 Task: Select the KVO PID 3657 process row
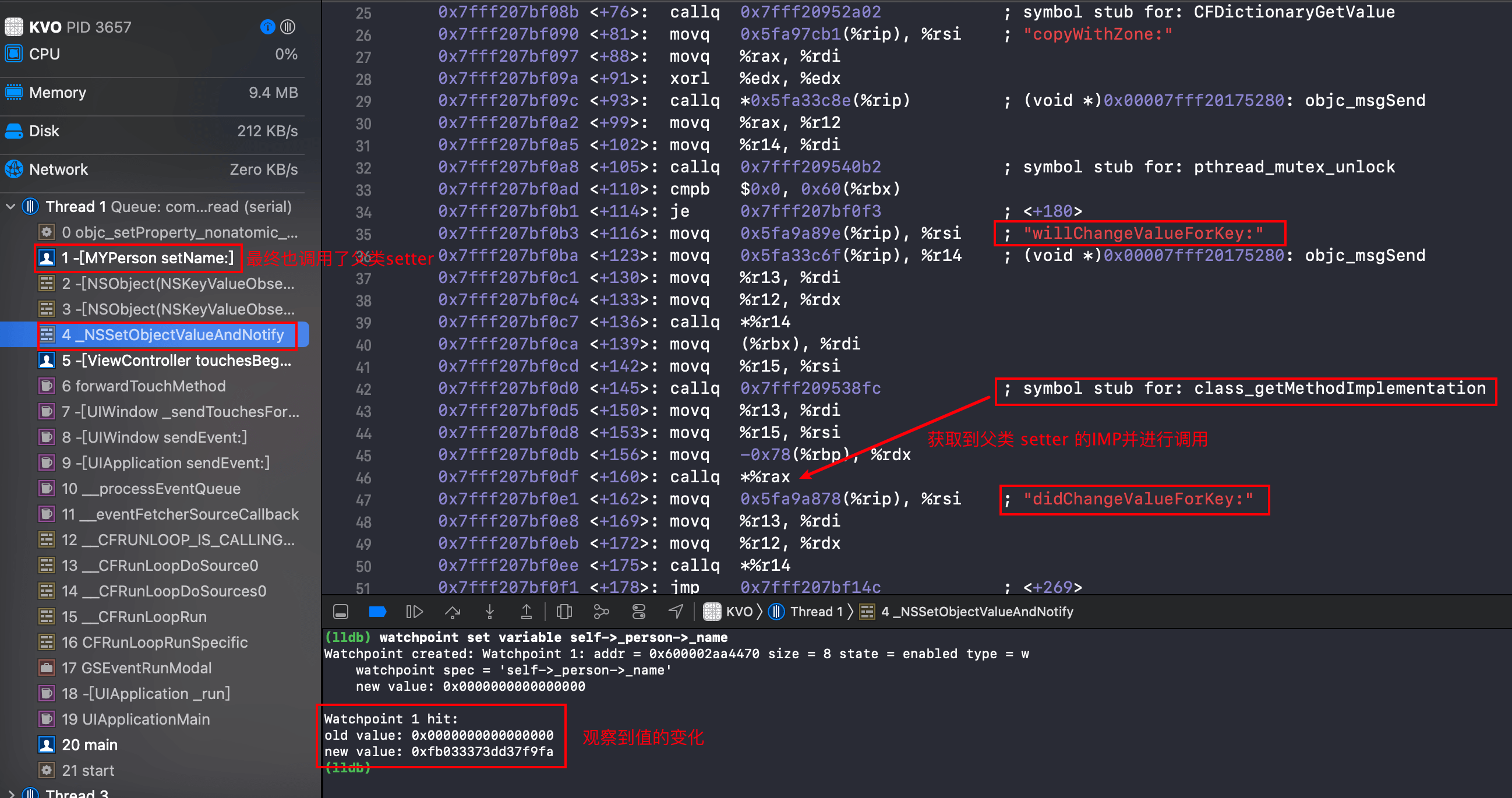click(152, 27)
